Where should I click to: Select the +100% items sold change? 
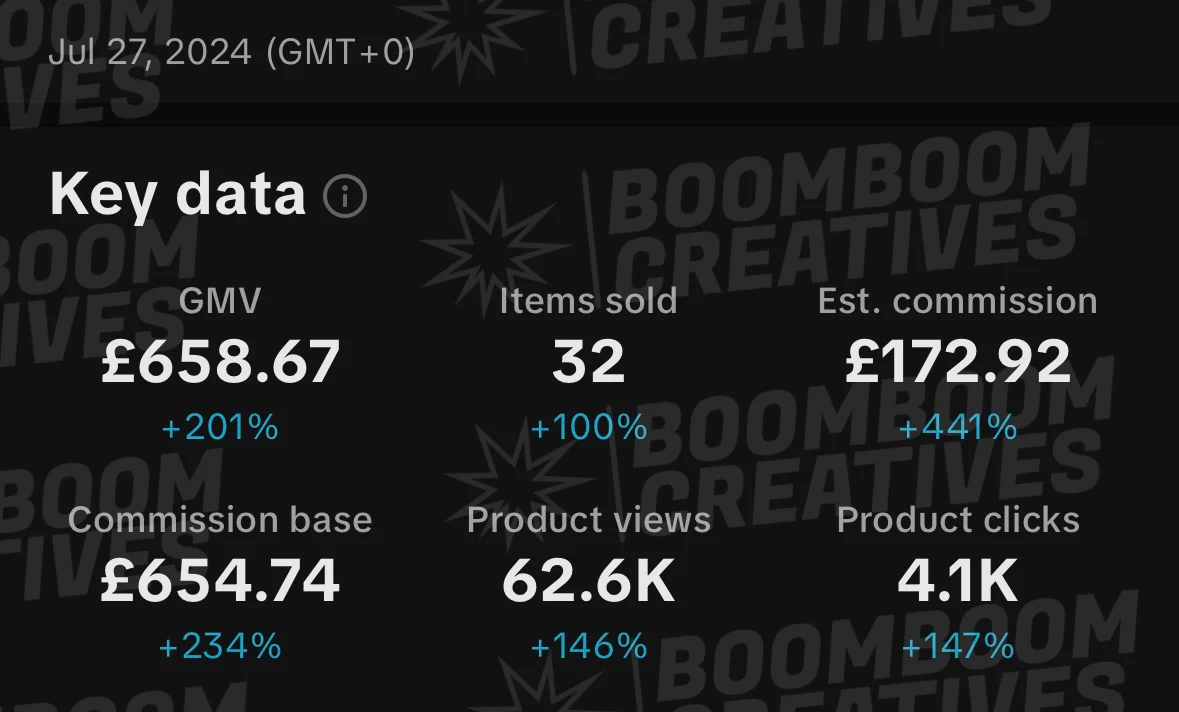point(588,428)
